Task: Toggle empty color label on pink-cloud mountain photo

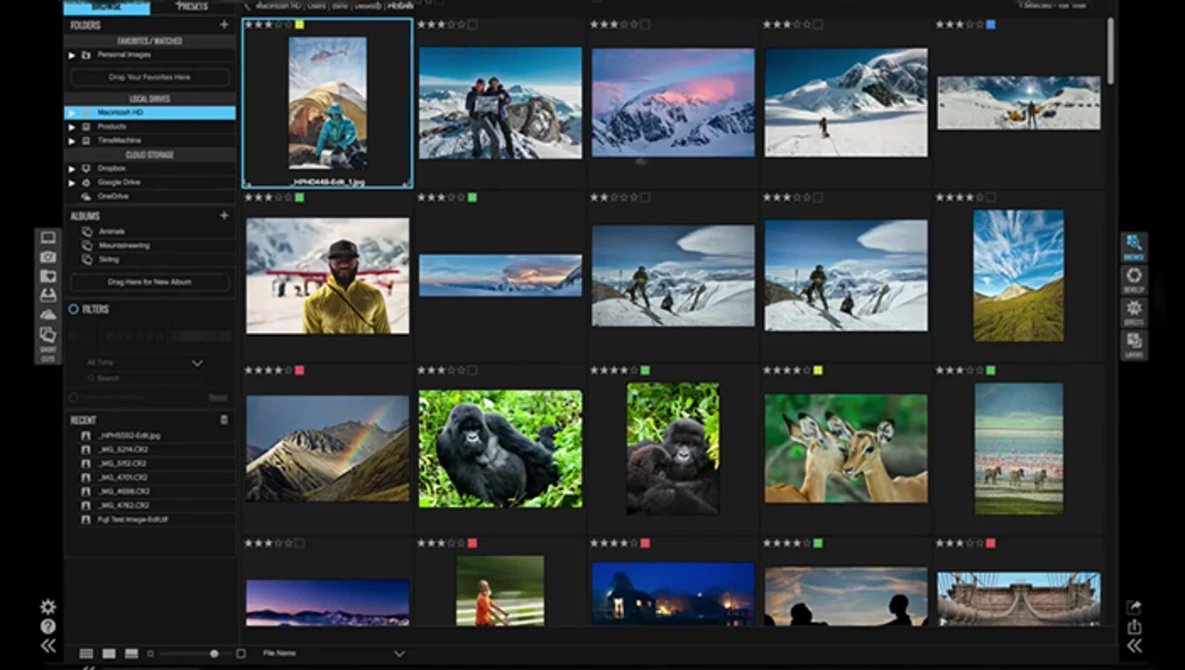Action: pyautogui.click(x=645, y=25)
